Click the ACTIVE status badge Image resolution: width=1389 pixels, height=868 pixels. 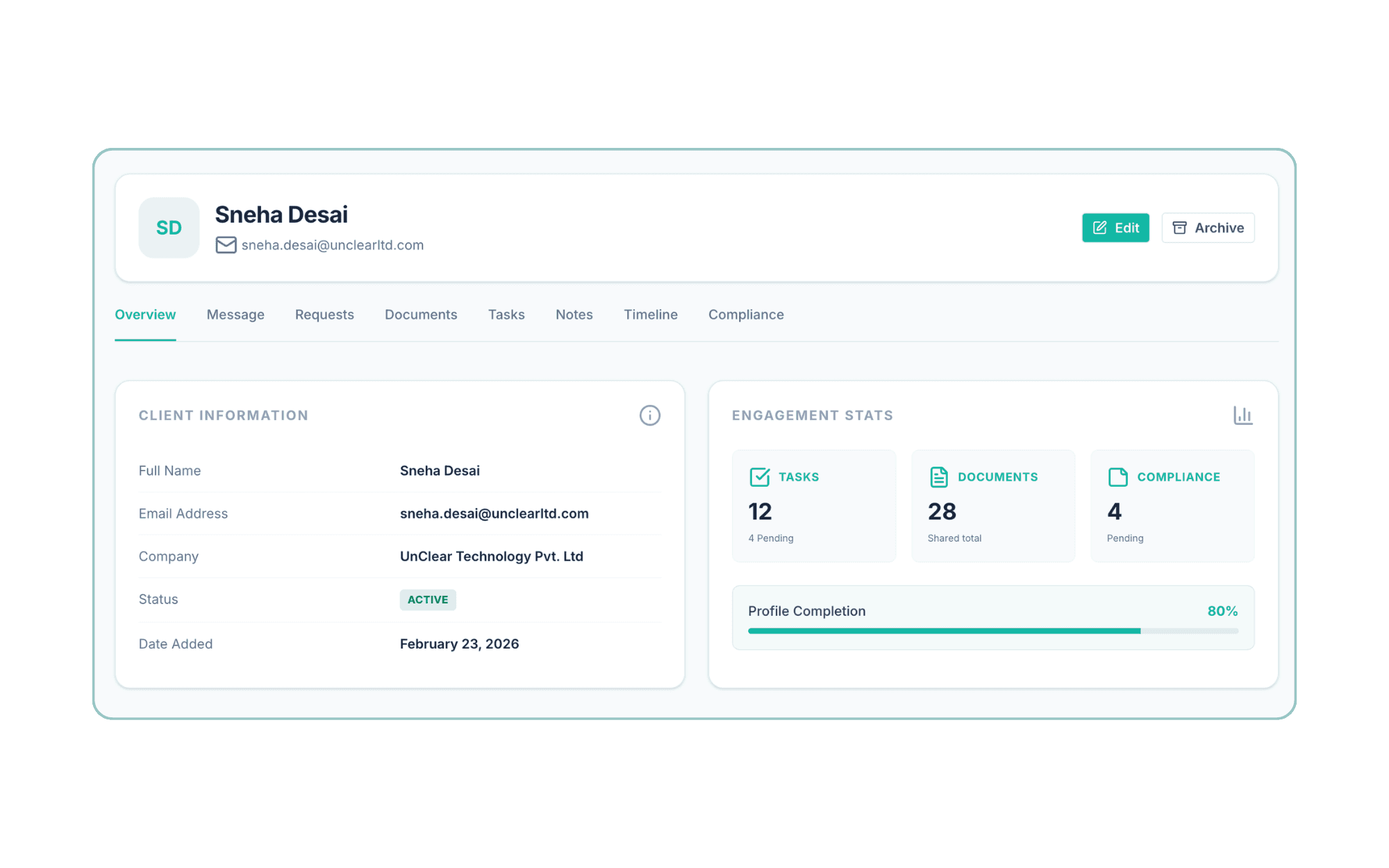[x=428, y=600]
